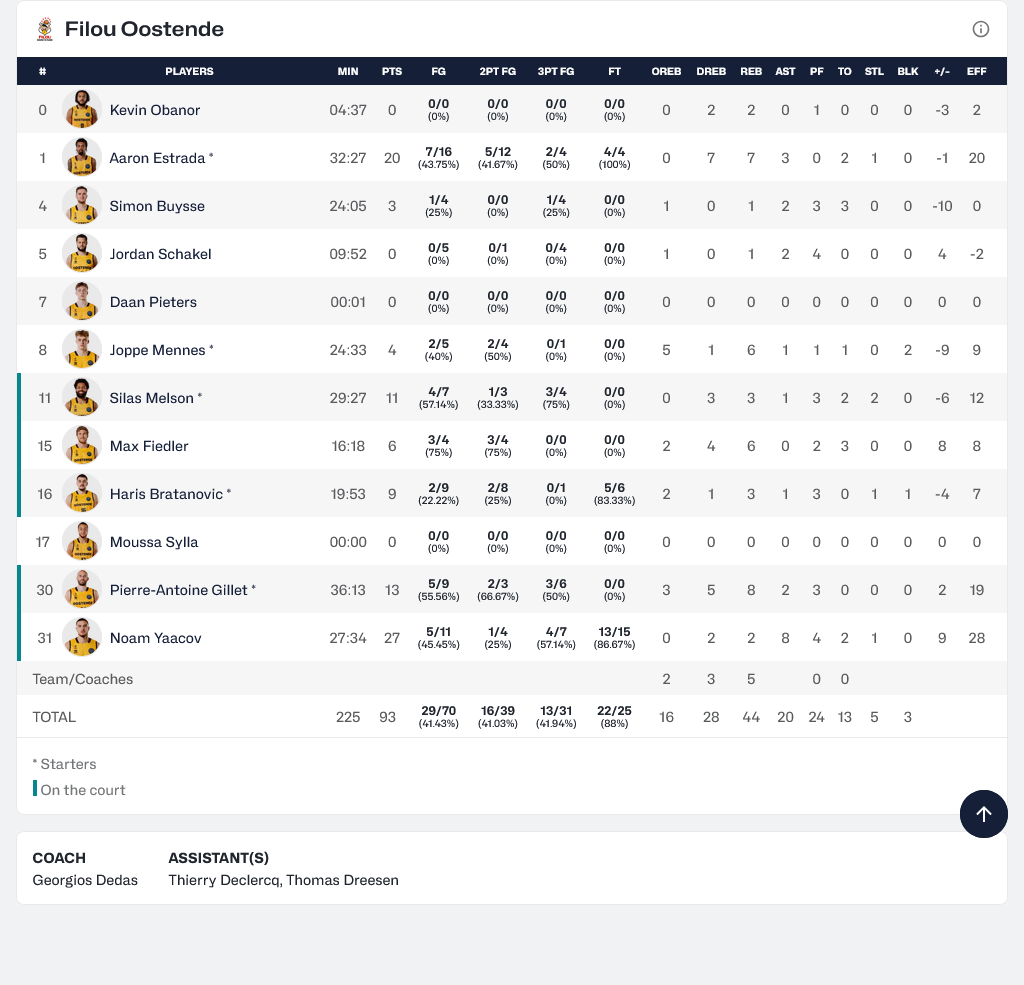Click the info icon beside team title
Viewport: 1024px width, 985px height.
pos(981,29)
